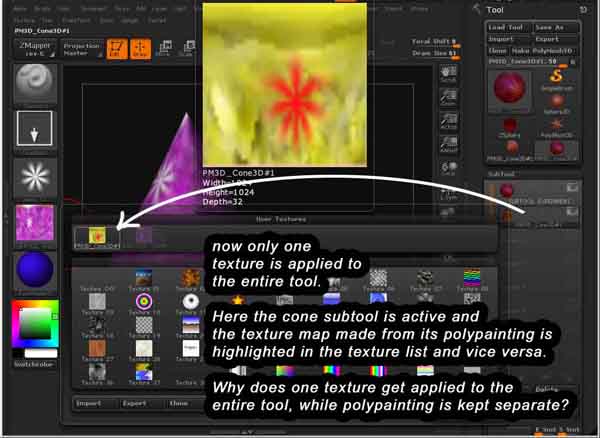This screenshot has width=600, height=438.
Task: Click the white secondary color swatch
Action: click(41, 353)
